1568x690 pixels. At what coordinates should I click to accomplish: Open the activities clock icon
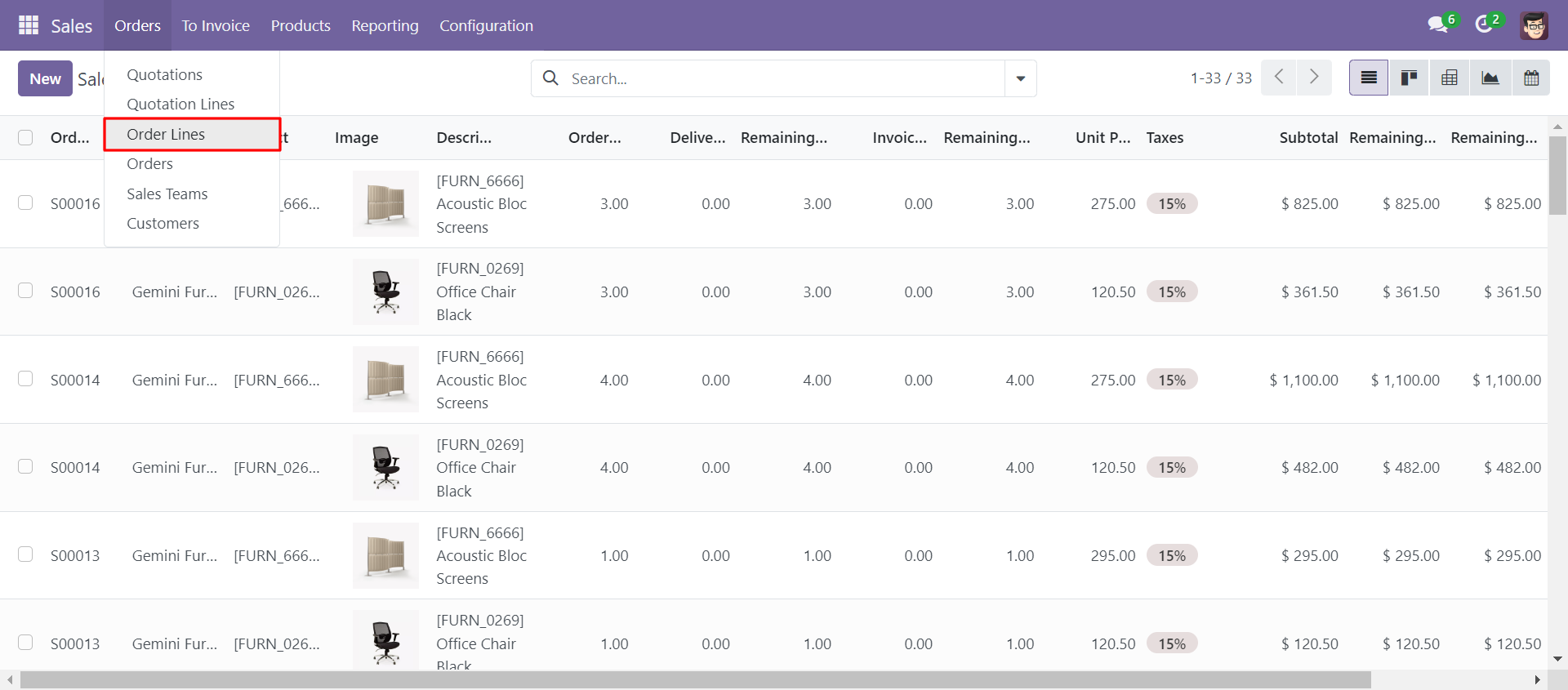(1484, 24)
